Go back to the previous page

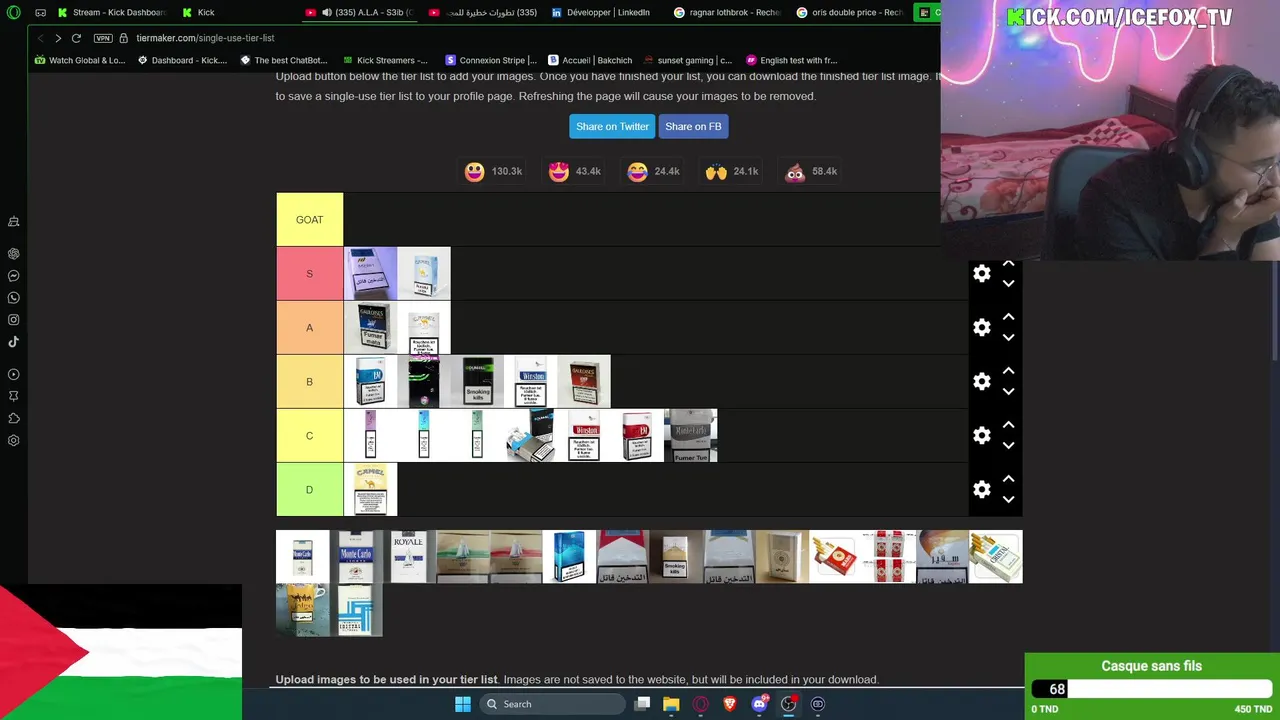40,38
